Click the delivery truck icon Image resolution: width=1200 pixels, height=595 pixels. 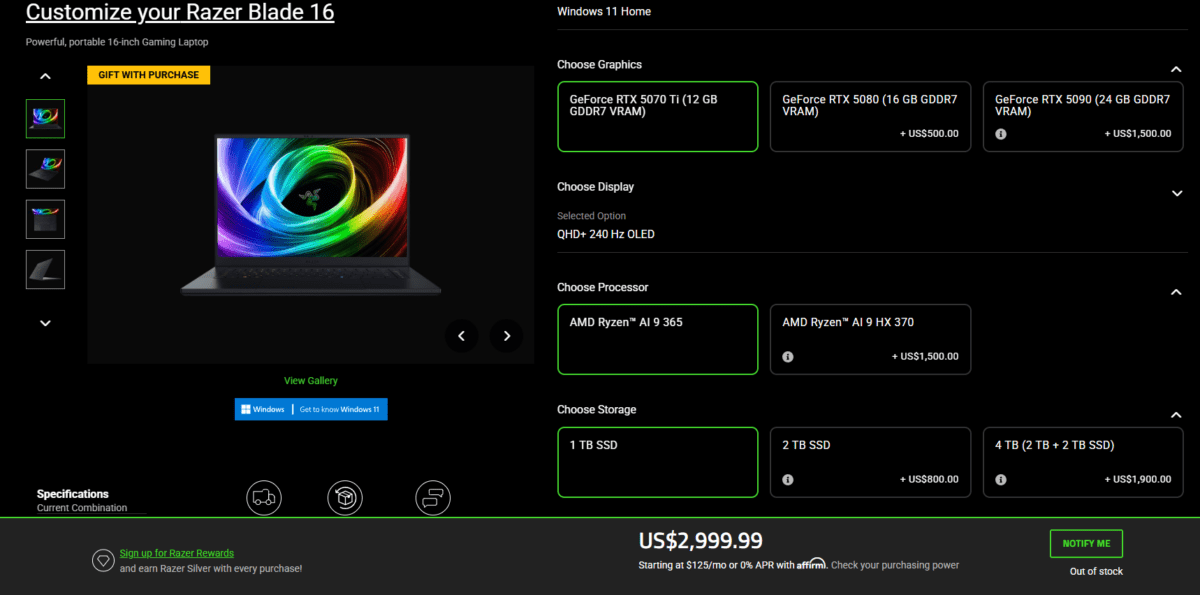tap(264, 498)
